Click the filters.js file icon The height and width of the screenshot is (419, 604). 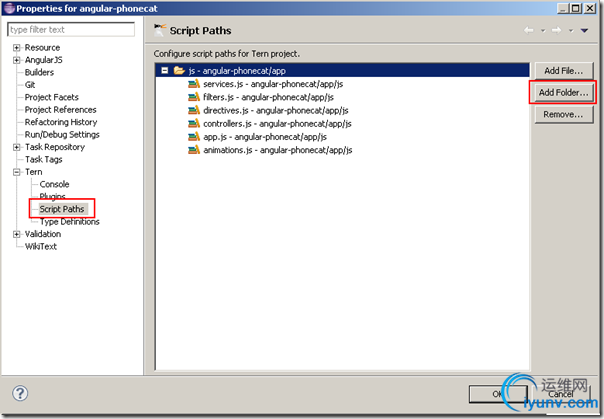(x=194, y=97)
